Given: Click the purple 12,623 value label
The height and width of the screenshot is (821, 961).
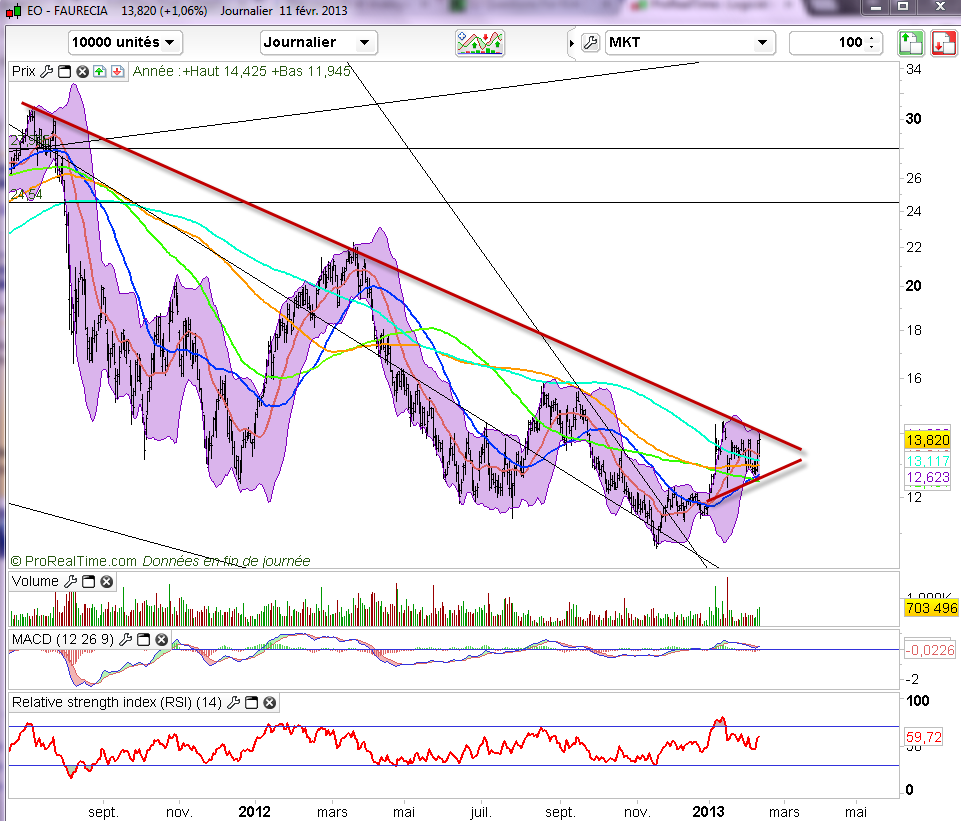Looking at the screenshot, I should (928, 477).
